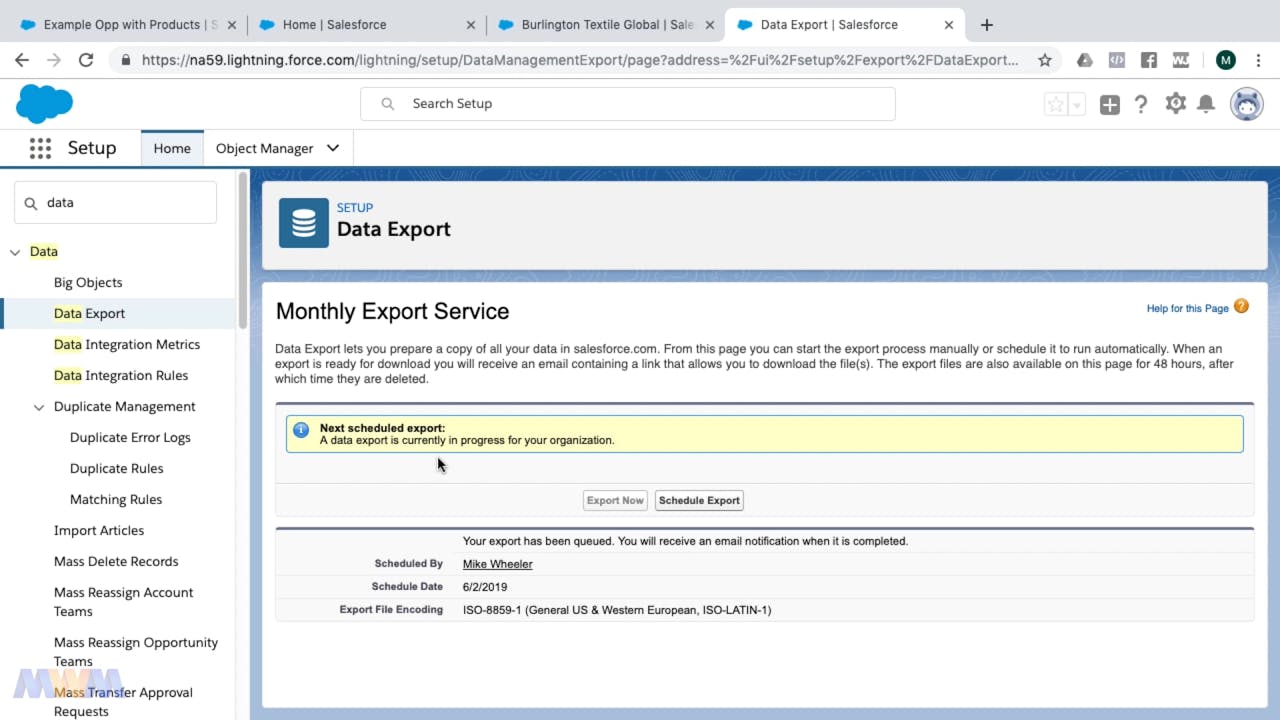Viewport: 1280px width, 720px height.
Task: Click the info icon in the yellow export notice
Action: [x=301, y=430]
